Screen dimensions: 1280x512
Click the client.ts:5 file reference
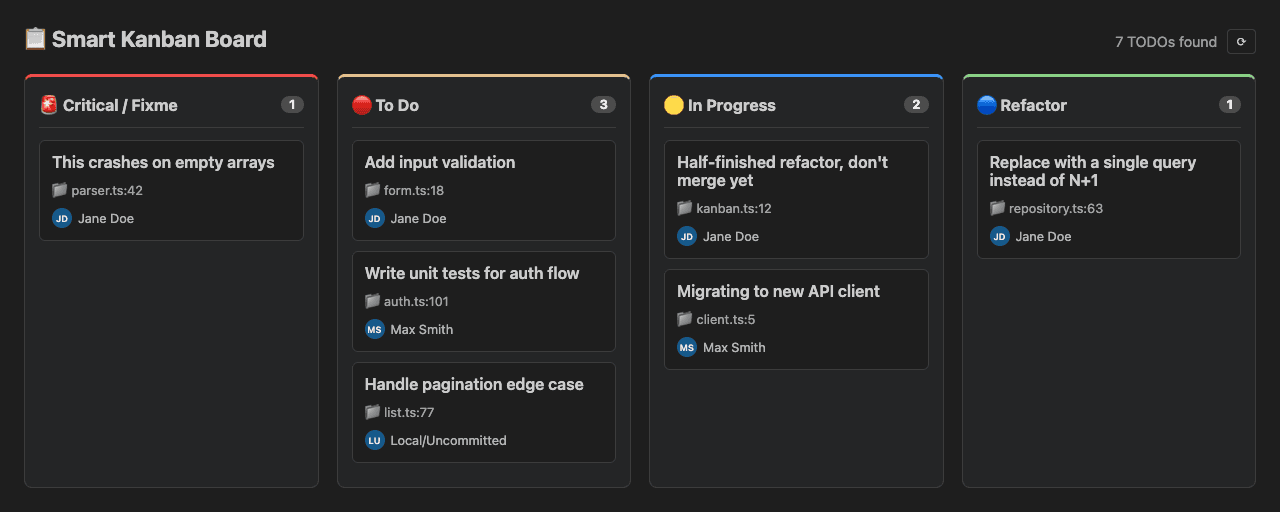coord(726,319)
